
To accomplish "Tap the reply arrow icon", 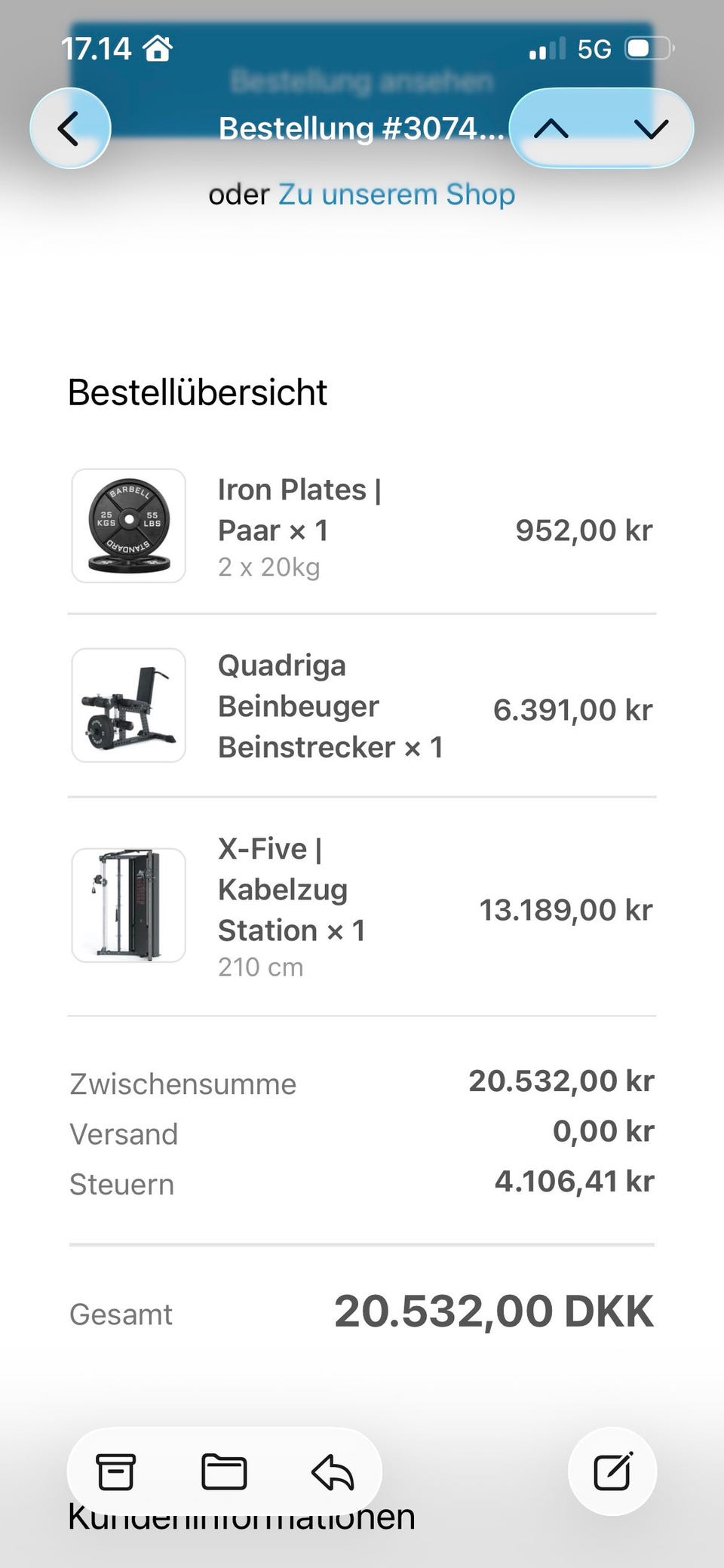I will click(x=333, y=1471).
